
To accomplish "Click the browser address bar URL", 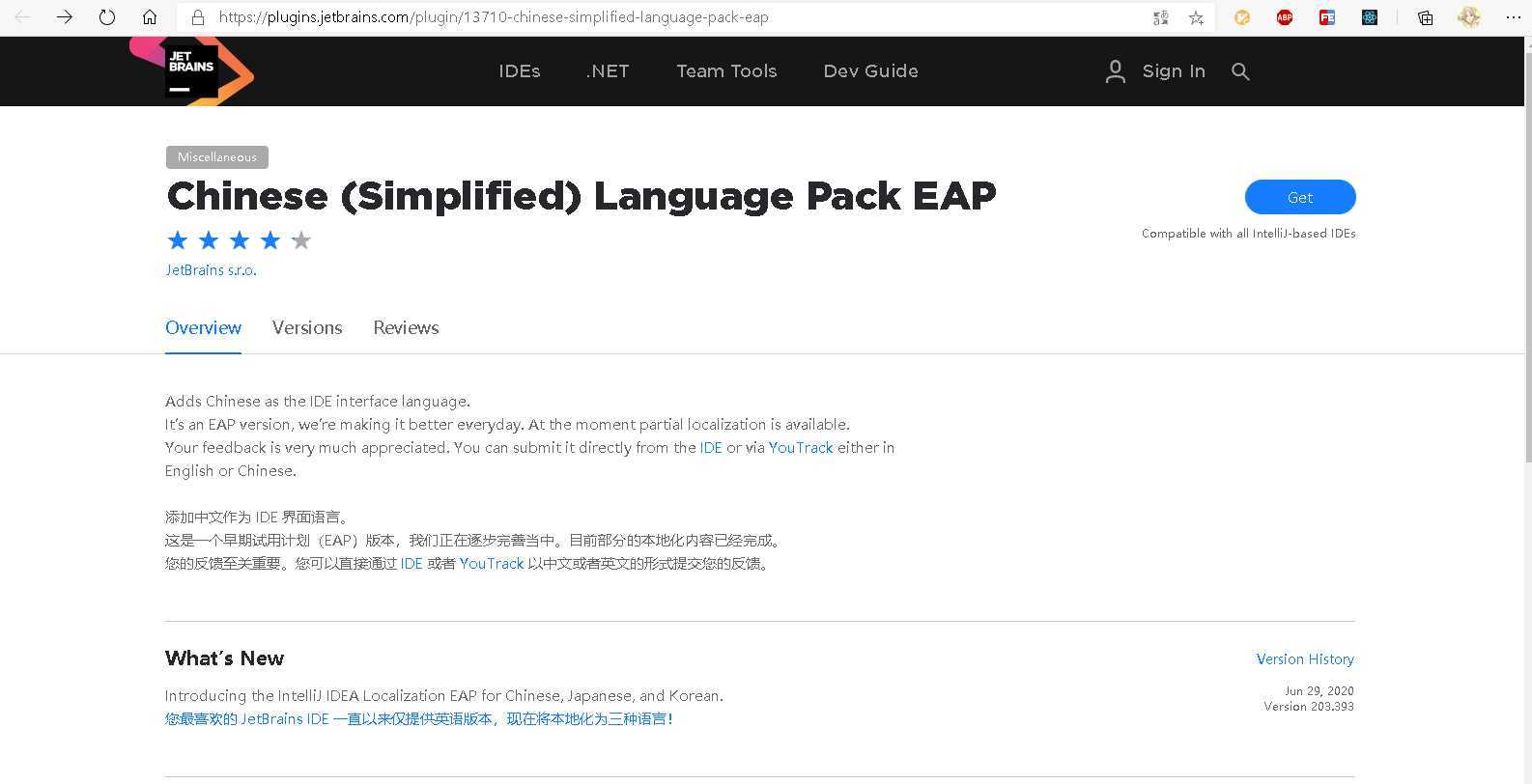I will pyautogui.click(x=494, y=17).
